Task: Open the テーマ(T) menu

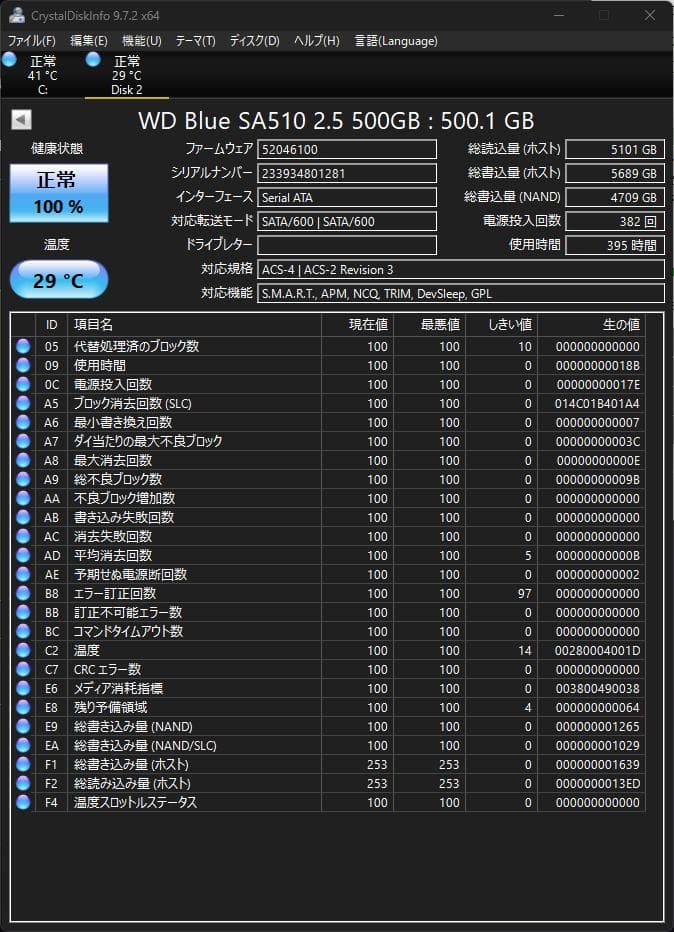Action: point(195,41)
